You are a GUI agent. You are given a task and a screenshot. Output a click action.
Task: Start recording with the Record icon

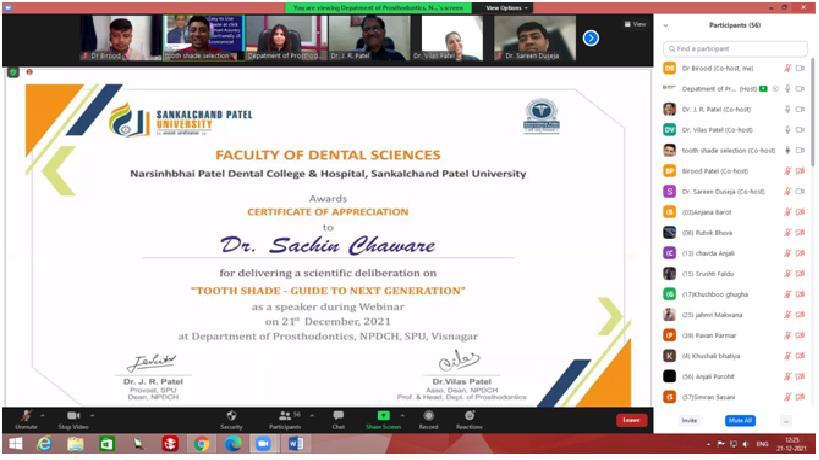click(x=428, y=416)
